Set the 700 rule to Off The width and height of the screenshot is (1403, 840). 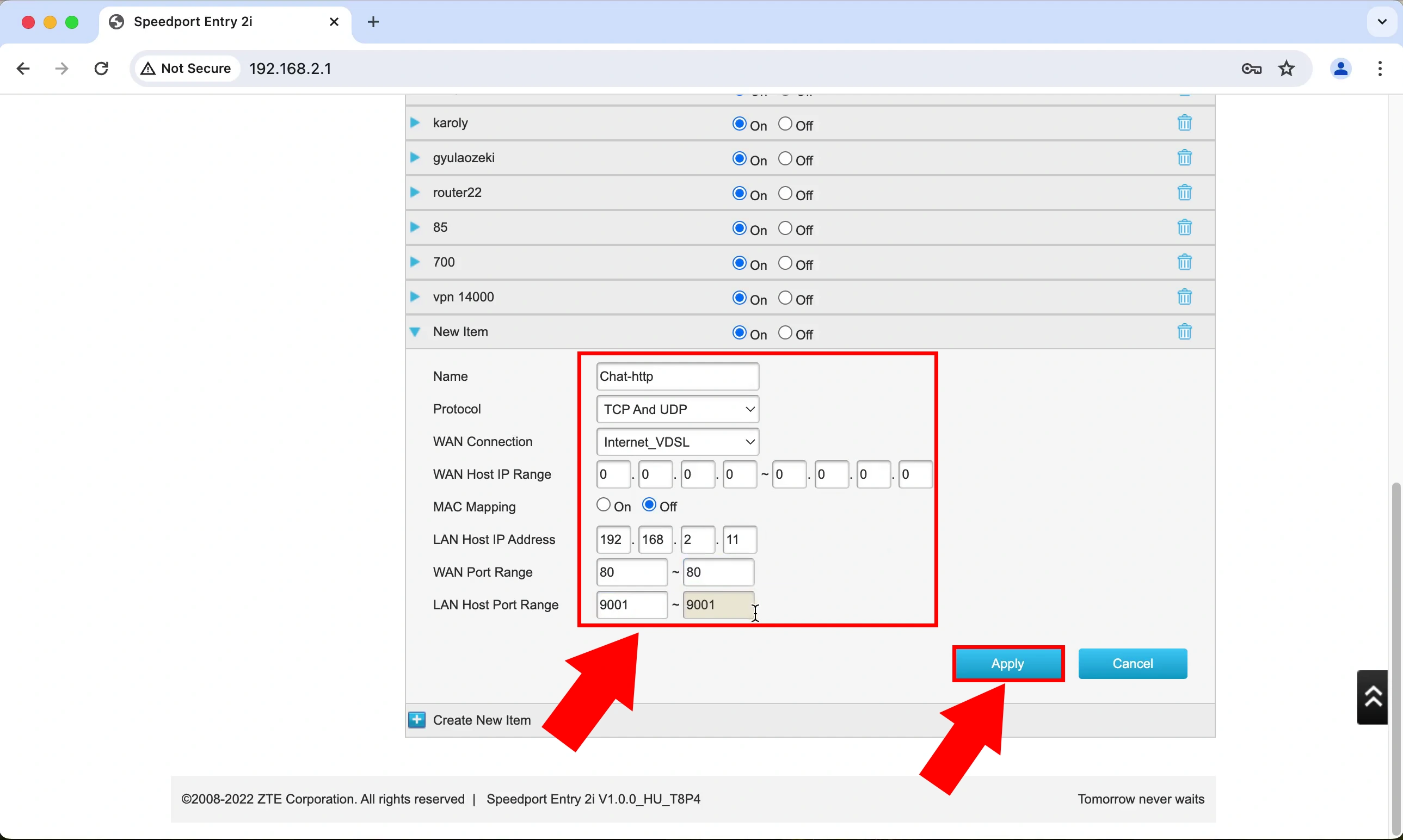[785, 263]
